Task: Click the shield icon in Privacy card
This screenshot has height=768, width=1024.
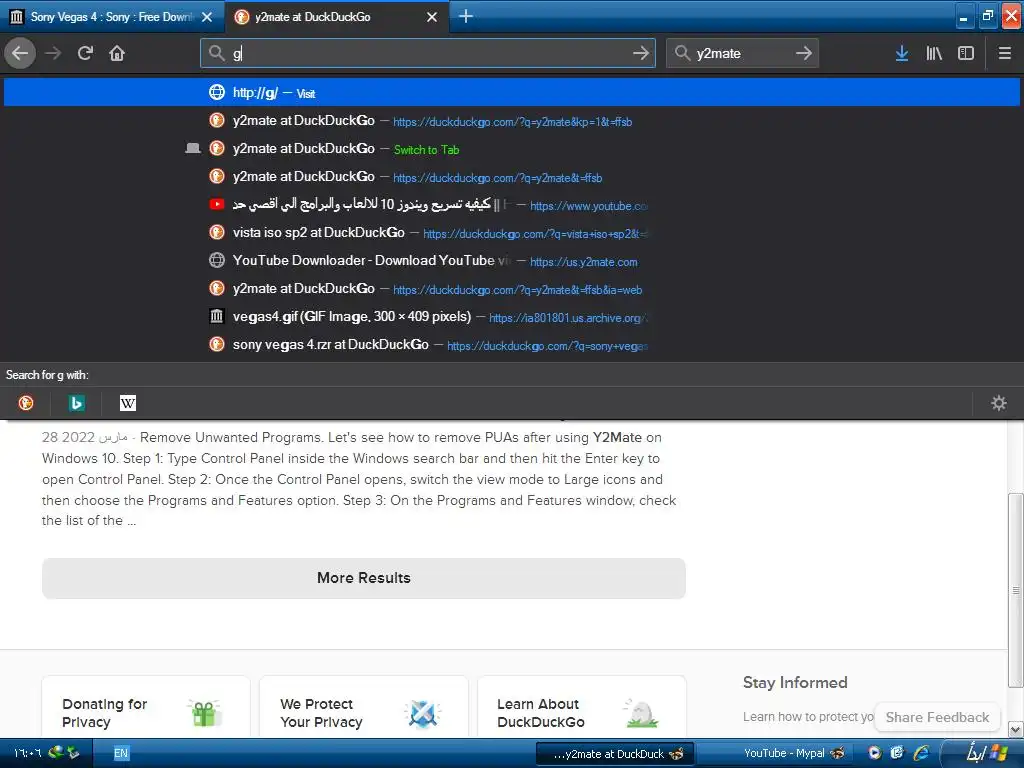Action: 423,712
